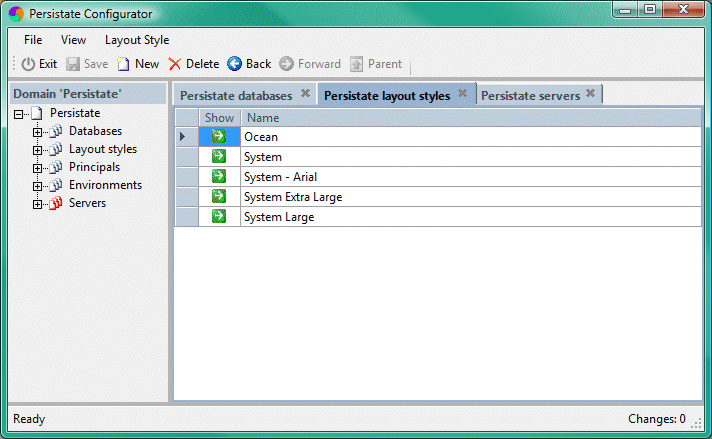Expand the Layout styles tree node

[38, 150]
